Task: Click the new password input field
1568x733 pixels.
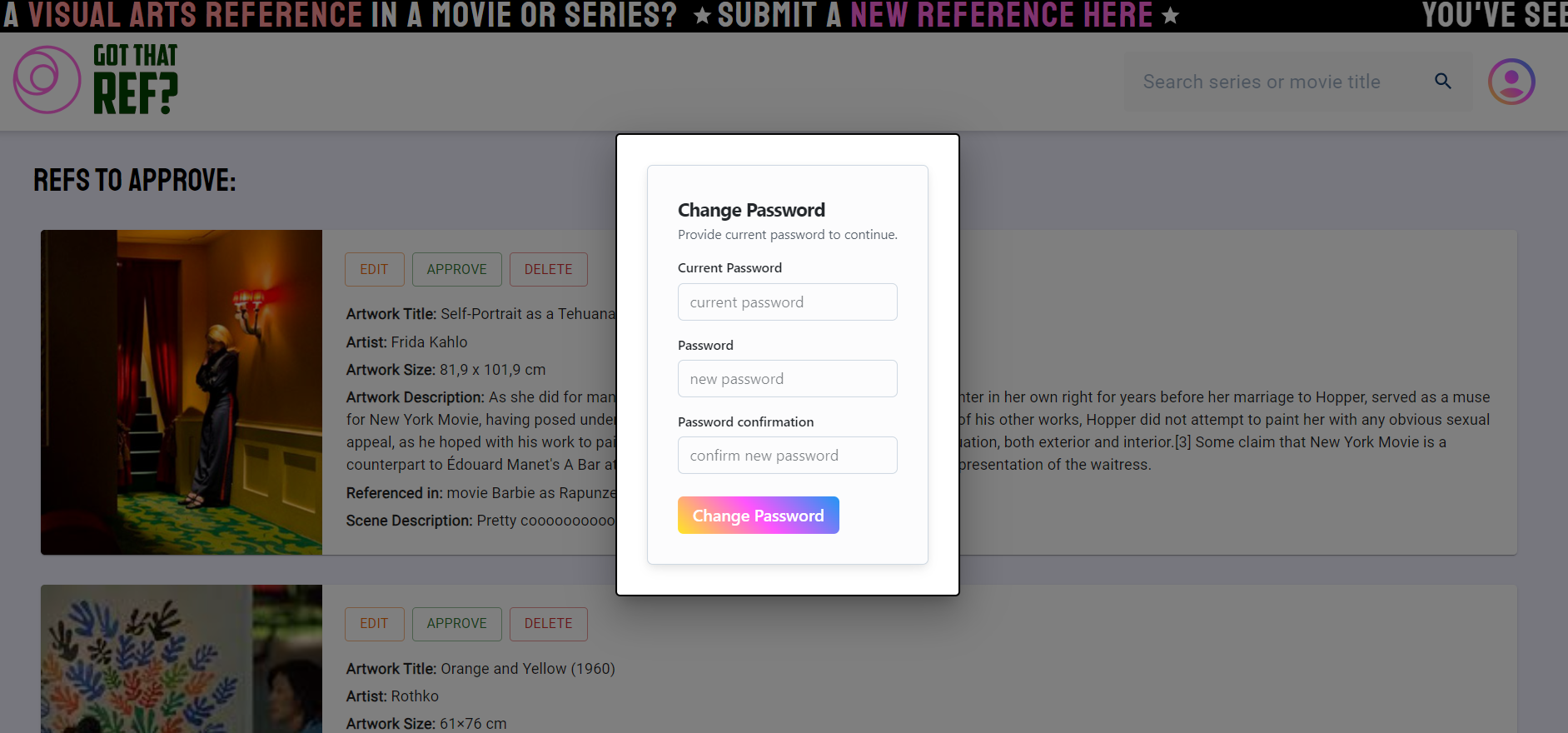Action: [787, 378]
